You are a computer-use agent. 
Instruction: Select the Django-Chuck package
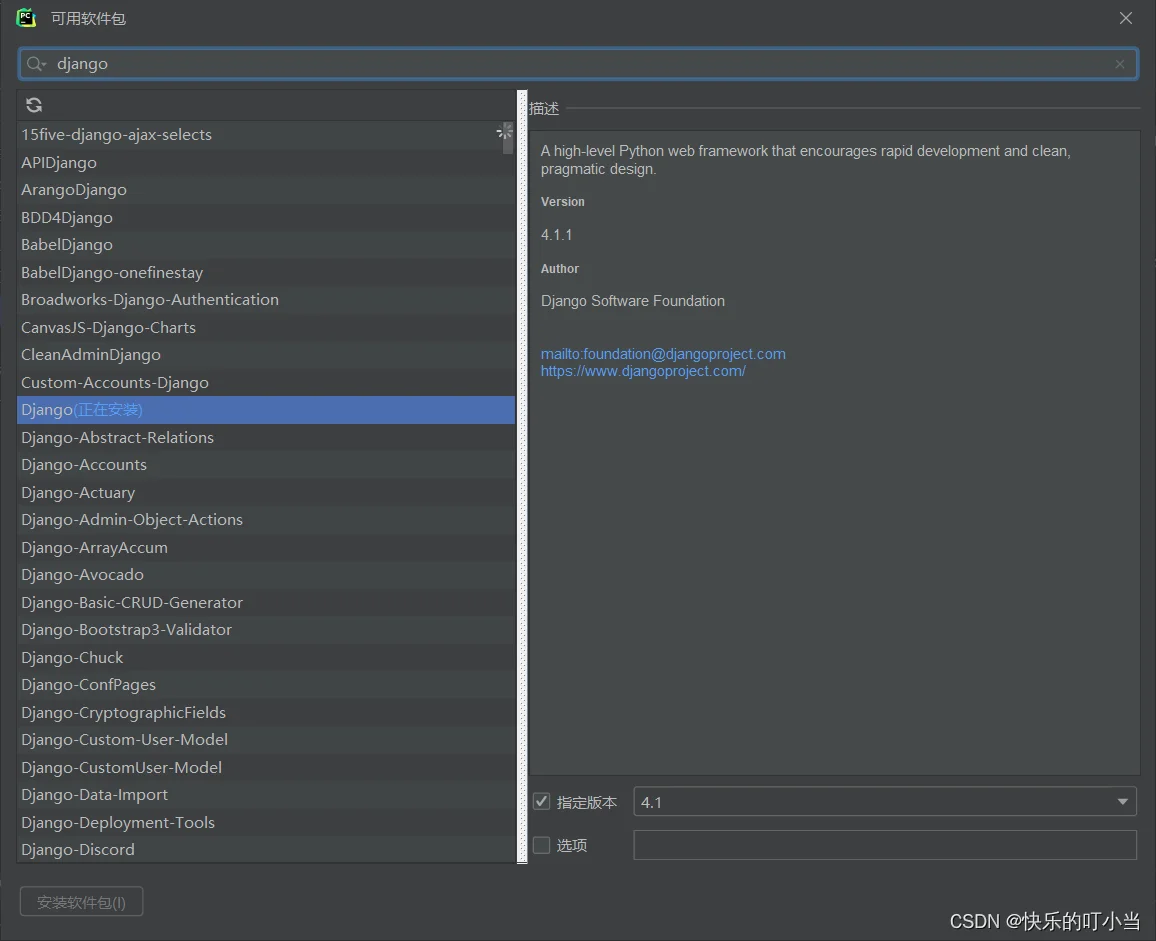265,658
